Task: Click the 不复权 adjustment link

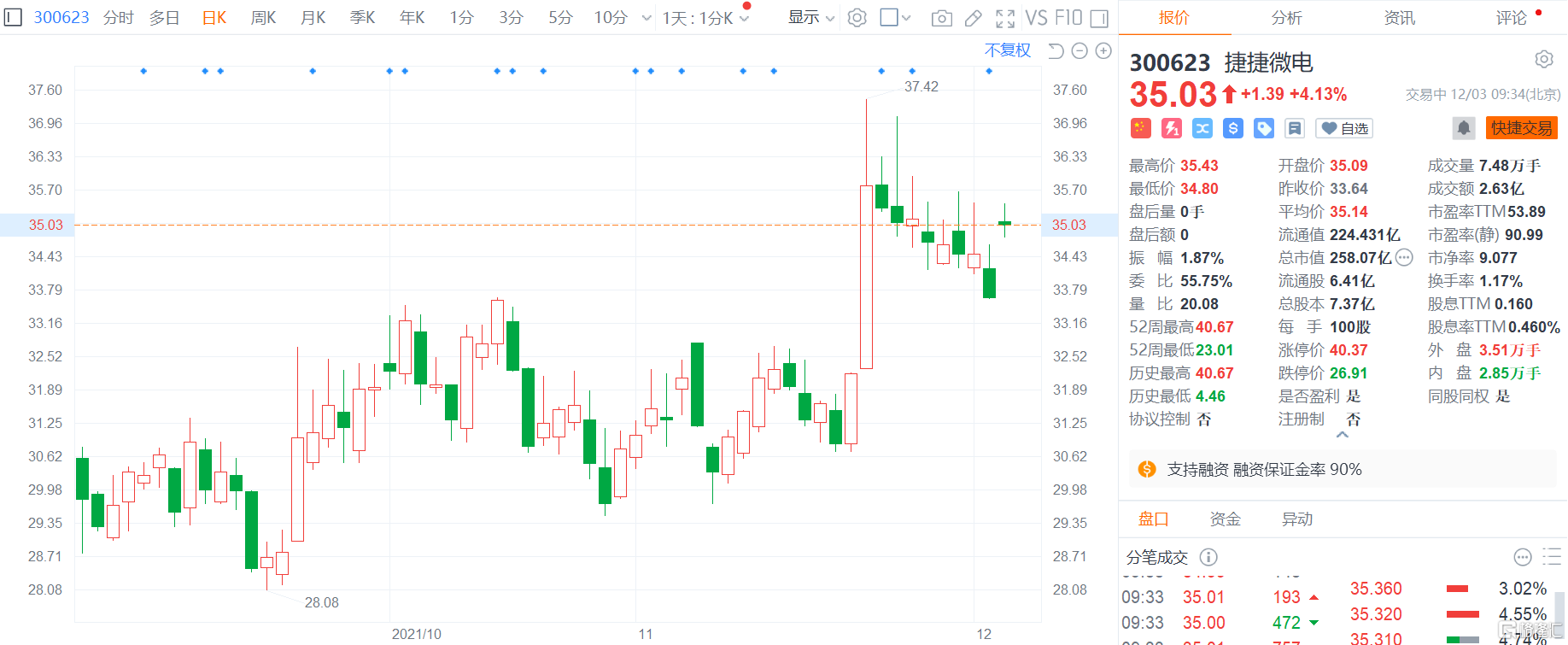Action: tap(1007, 50)
